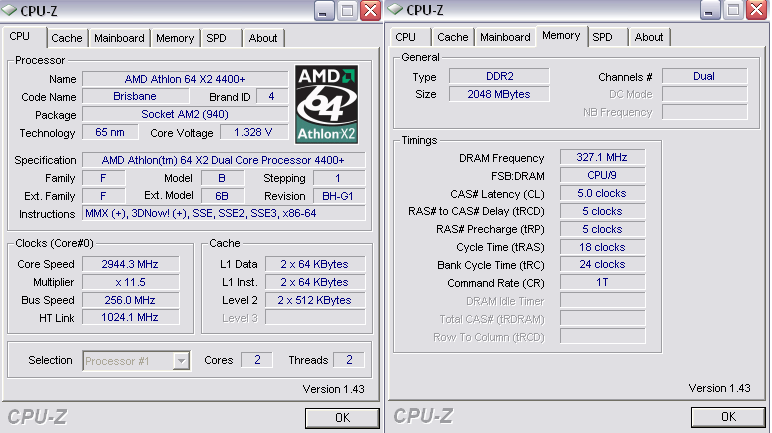The image size is (772, 433).
Task: Select Memory tab in right window
Action: 561,35
